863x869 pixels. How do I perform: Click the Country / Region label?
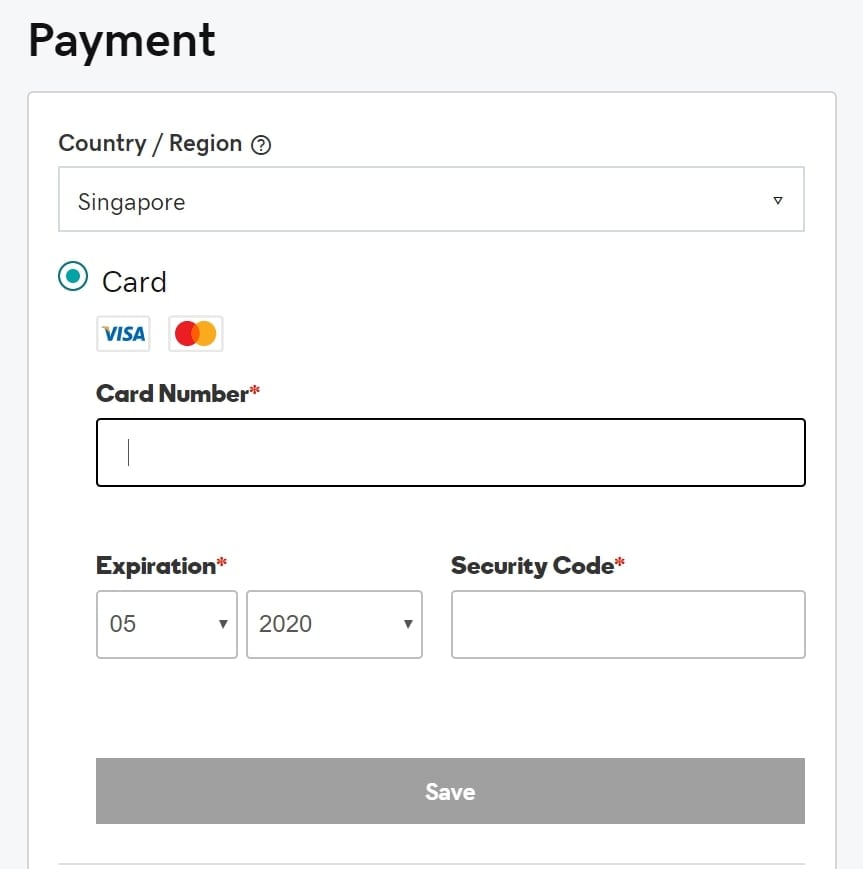tap(150, 144)
